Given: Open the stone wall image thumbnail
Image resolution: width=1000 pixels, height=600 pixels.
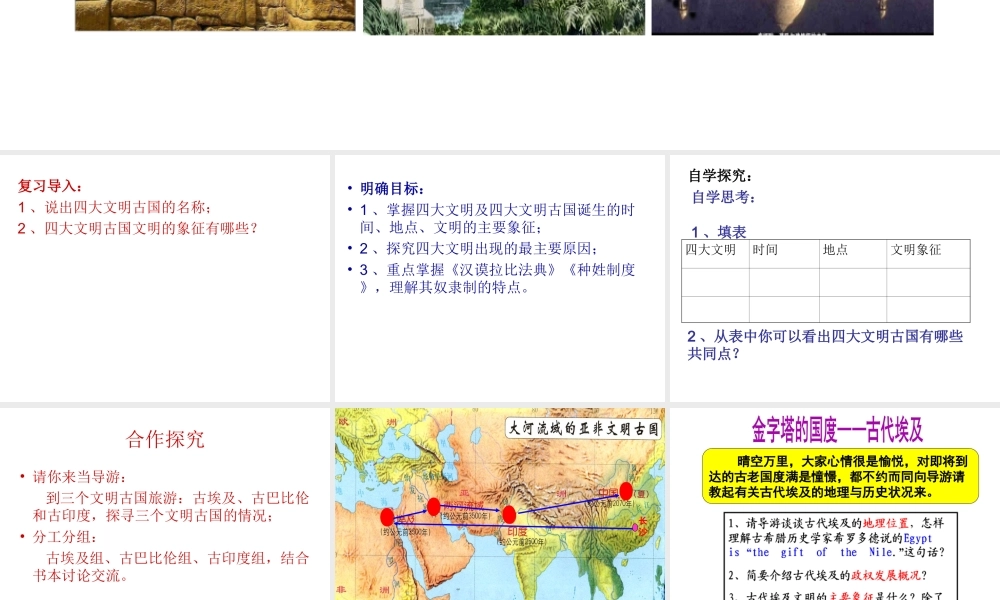Looking at the screenshot, I should [215, 15].
